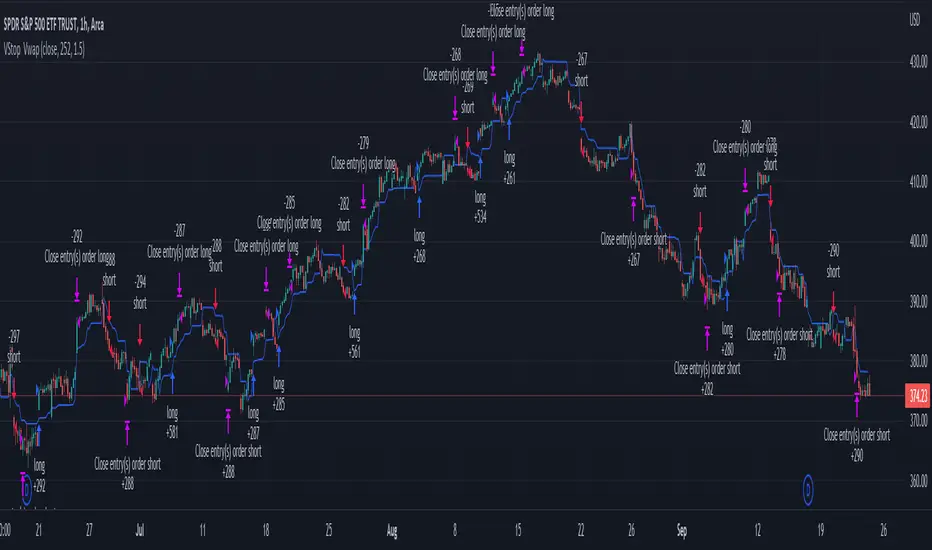Click the 430.00 price axis label
The image size is (932, 550).
(x=918, y=62)
